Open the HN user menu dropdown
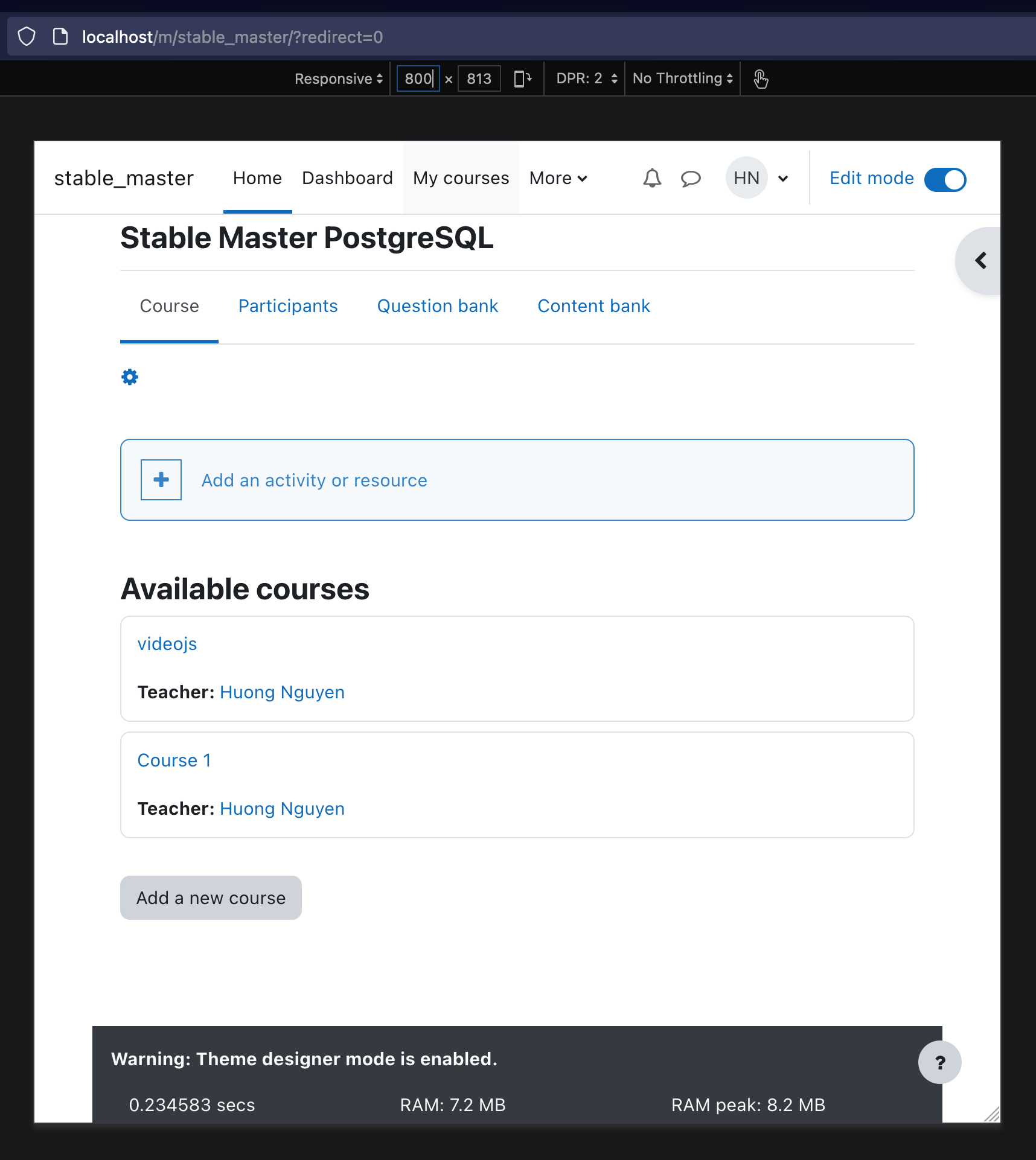The height and width of the screenshot is (1160, 1036). pos(758,178)
